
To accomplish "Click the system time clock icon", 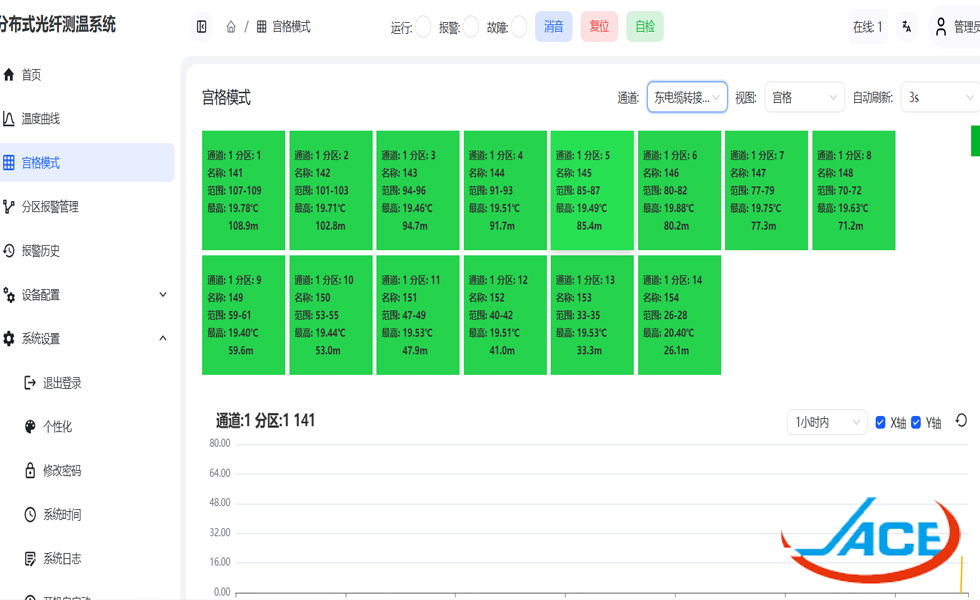I will click(x=30, y=514).
